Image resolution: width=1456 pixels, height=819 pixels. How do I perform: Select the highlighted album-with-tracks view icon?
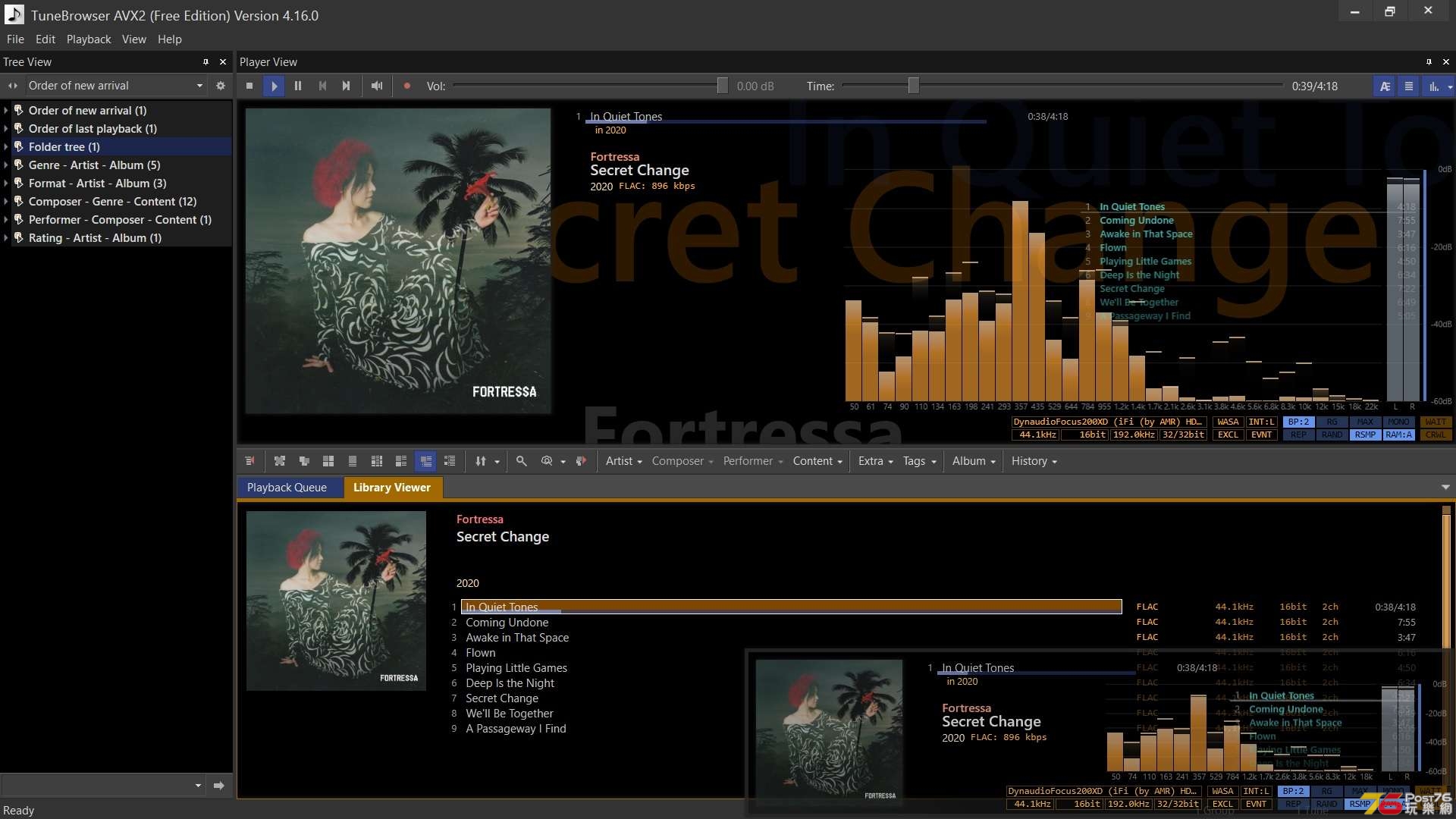point(426,461)
